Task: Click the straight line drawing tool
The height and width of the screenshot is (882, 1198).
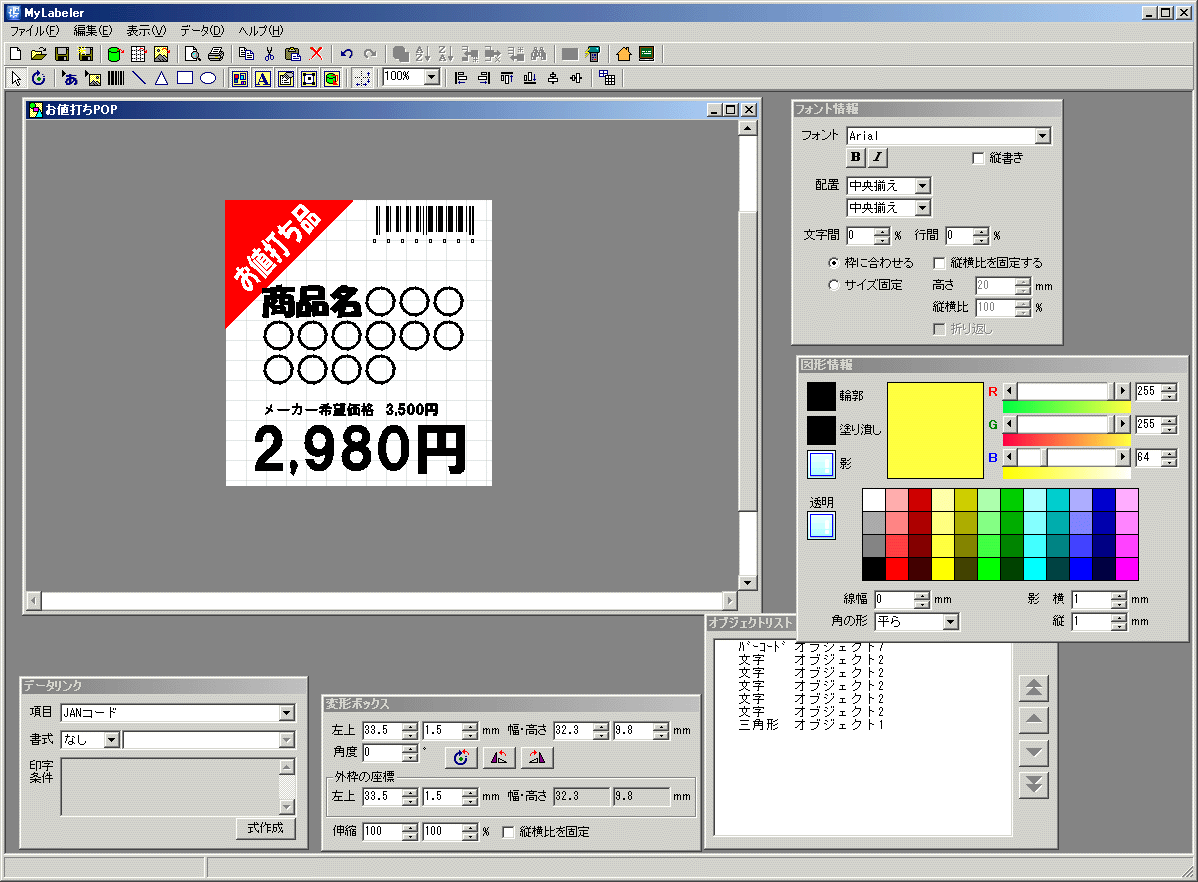Action: click(x=138, y=78)
